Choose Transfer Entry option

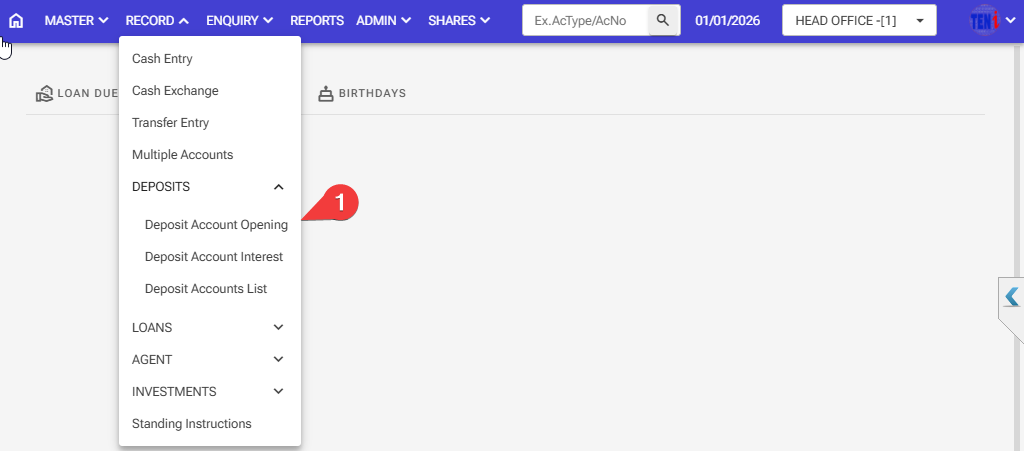pyautogui.click(x=170, y=123)
